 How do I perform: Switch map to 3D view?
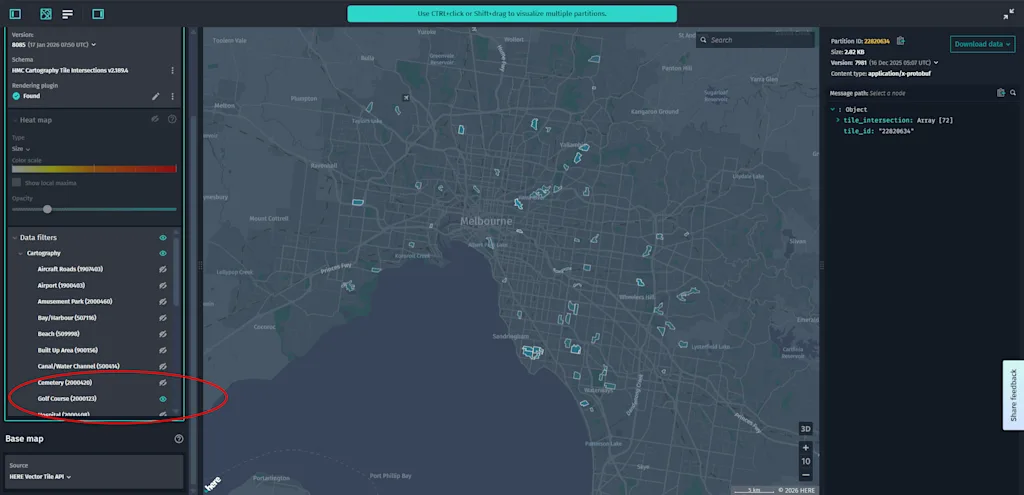[x=806, y=429]
